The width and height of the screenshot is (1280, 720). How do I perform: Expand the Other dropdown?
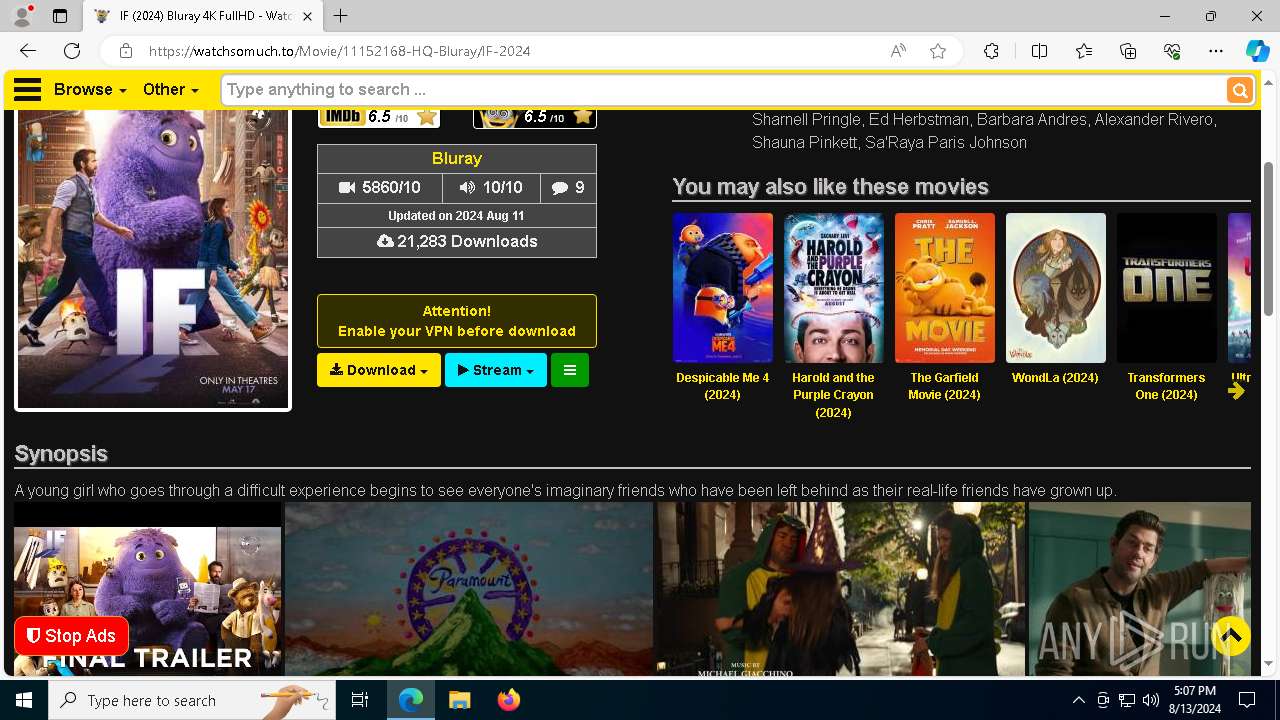170,89
